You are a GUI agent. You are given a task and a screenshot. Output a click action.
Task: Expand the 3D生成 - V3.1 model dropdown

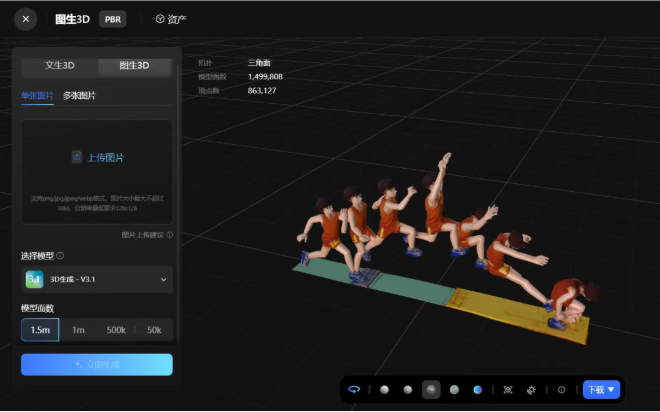tap(97, 279)
